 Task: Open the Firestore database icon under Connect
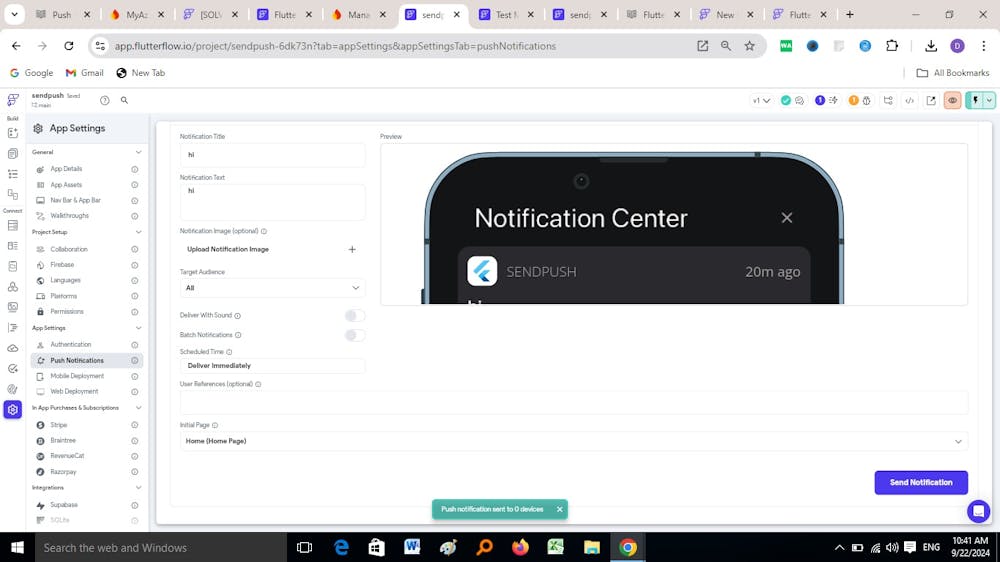coord(13,225)
